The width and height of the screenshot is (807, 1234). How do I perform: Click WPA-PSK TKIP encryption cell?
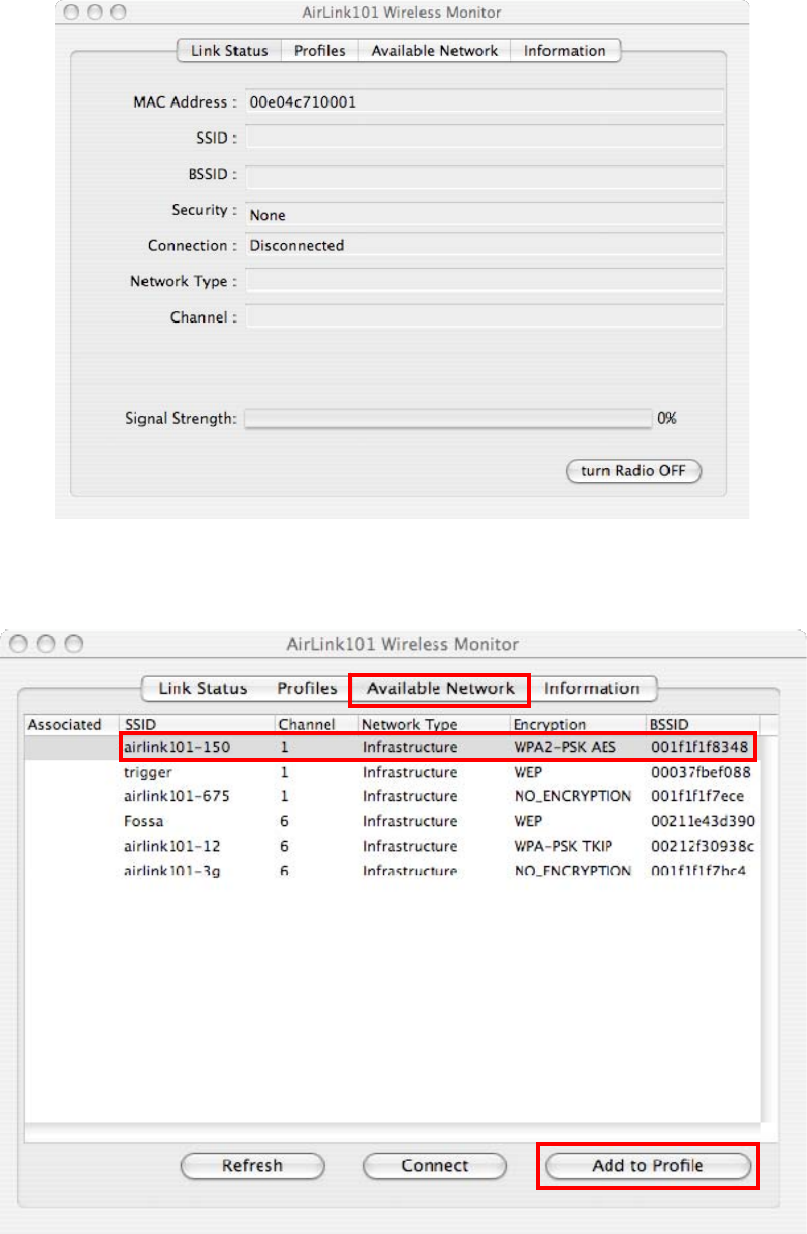coord(563,846)
